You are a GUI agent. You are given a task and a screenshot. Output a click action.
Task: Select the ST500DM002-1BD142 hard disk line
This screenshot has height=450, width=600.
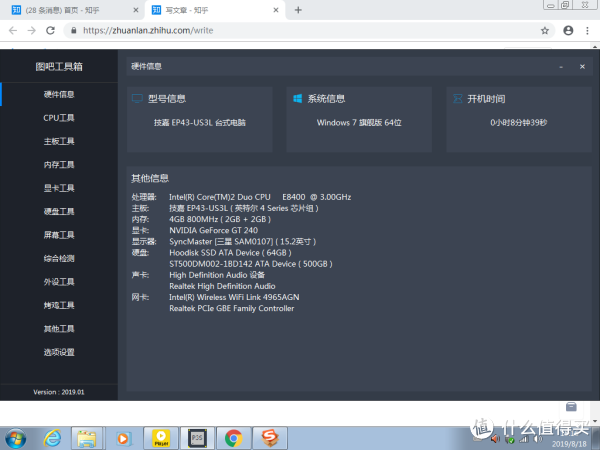tap(251, 264)
